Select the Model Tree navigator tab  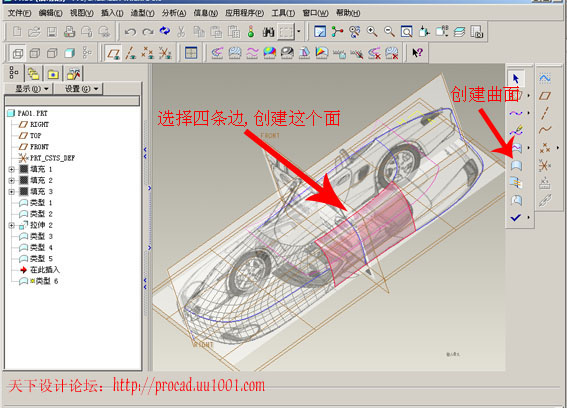pyautogui.click(x=14, y=73)
